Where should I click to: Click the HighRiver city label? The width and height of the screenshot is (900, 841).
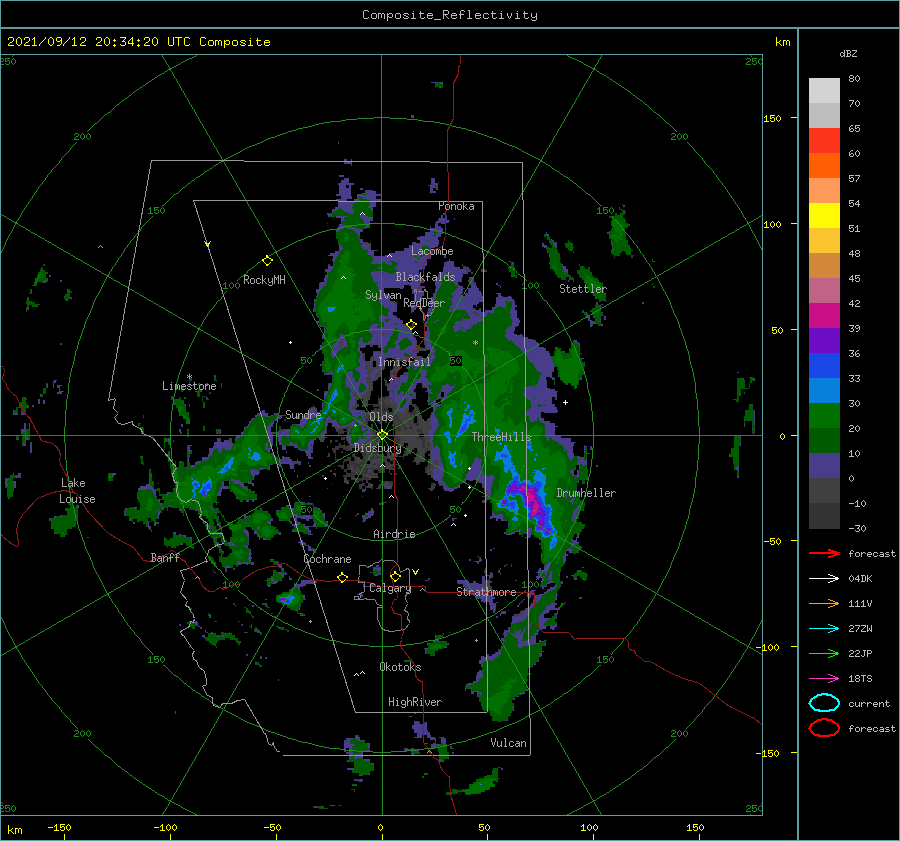coord(415,702)
